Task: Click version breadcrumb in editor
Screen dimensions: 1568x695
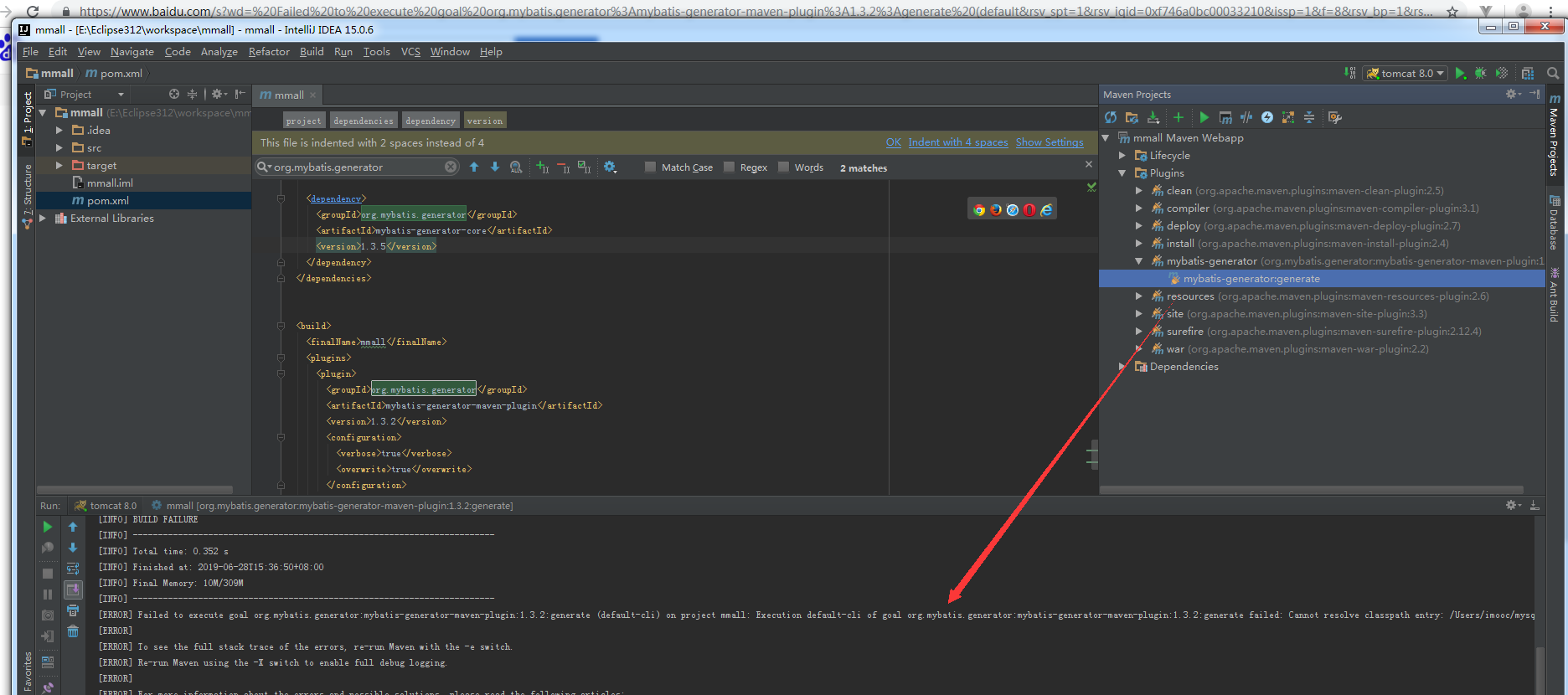Action: 485,121
